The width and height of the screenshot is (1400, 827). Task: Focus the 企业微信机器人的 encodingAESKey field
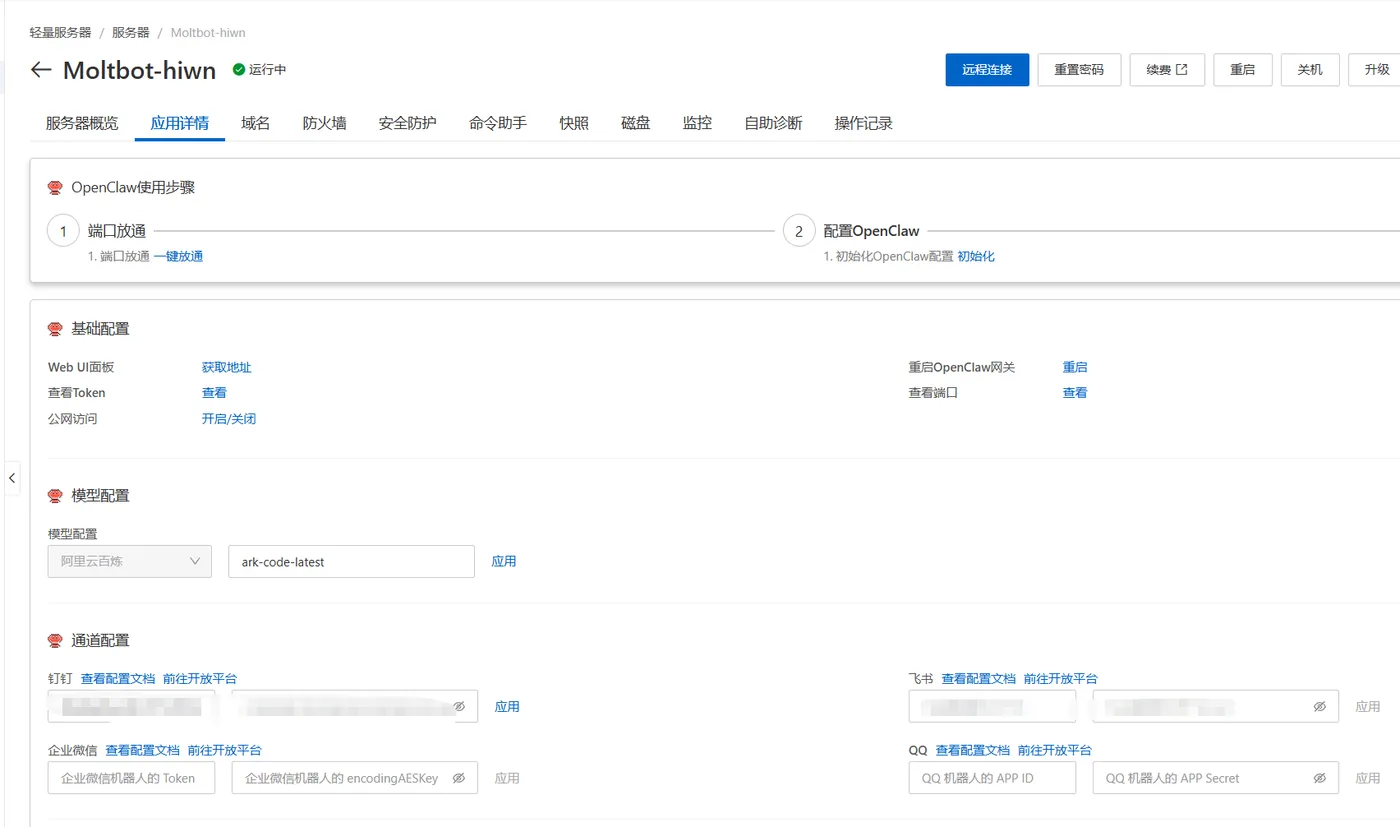355,778
